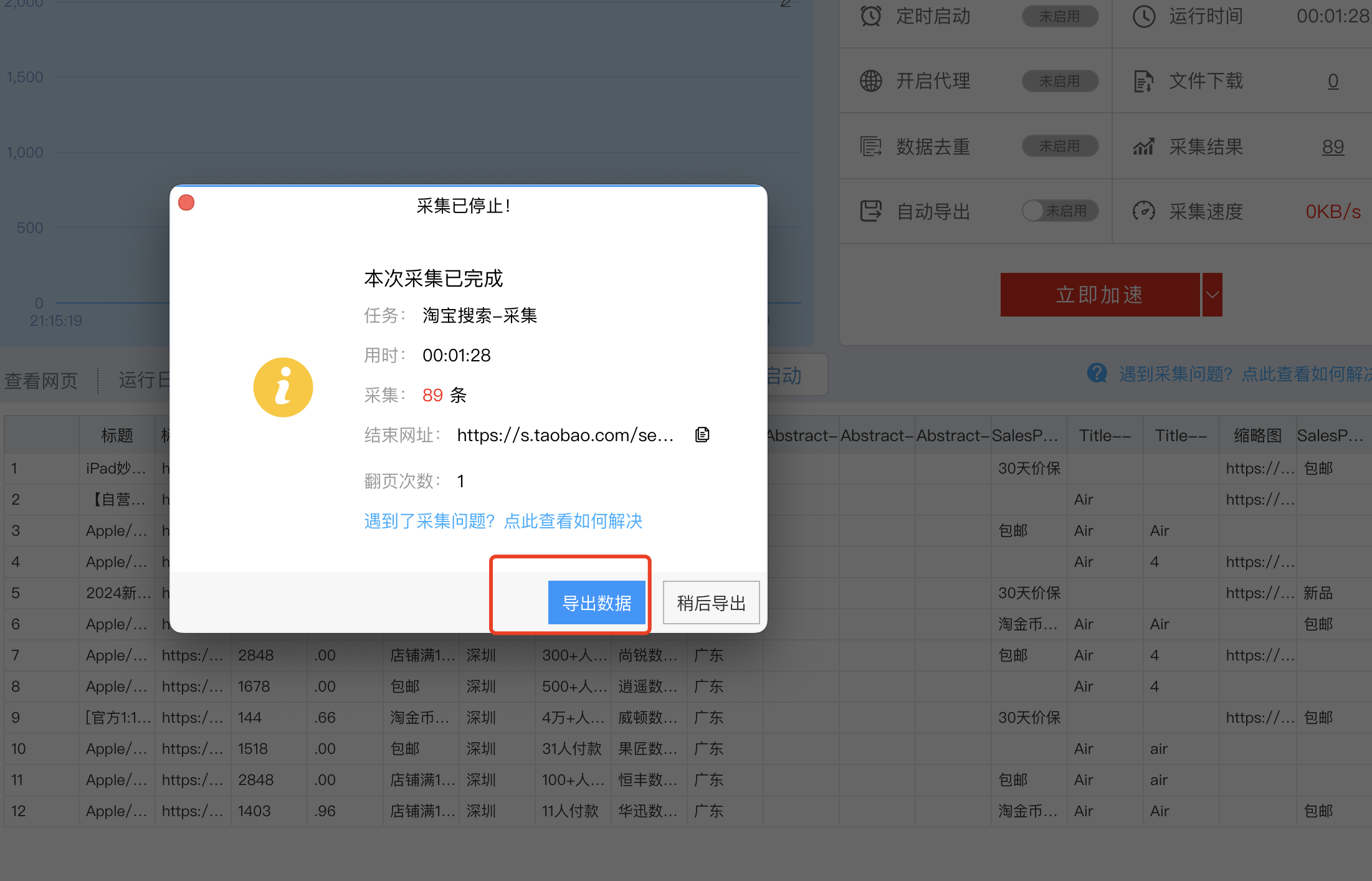Turn on the auto export toggle
The height and width of the screenshot is (881, 1372).
tap(1060, 211)
